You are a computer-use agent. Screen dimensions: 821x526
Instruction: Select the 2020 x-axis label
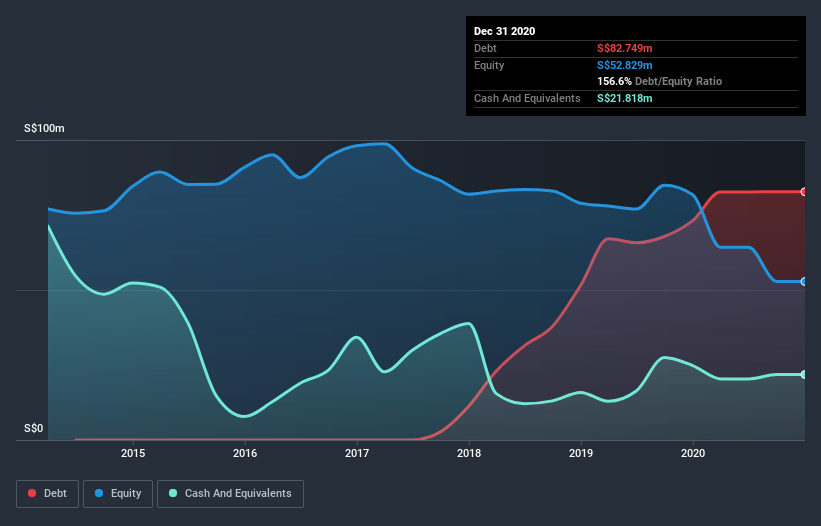(x=693, y=453)
